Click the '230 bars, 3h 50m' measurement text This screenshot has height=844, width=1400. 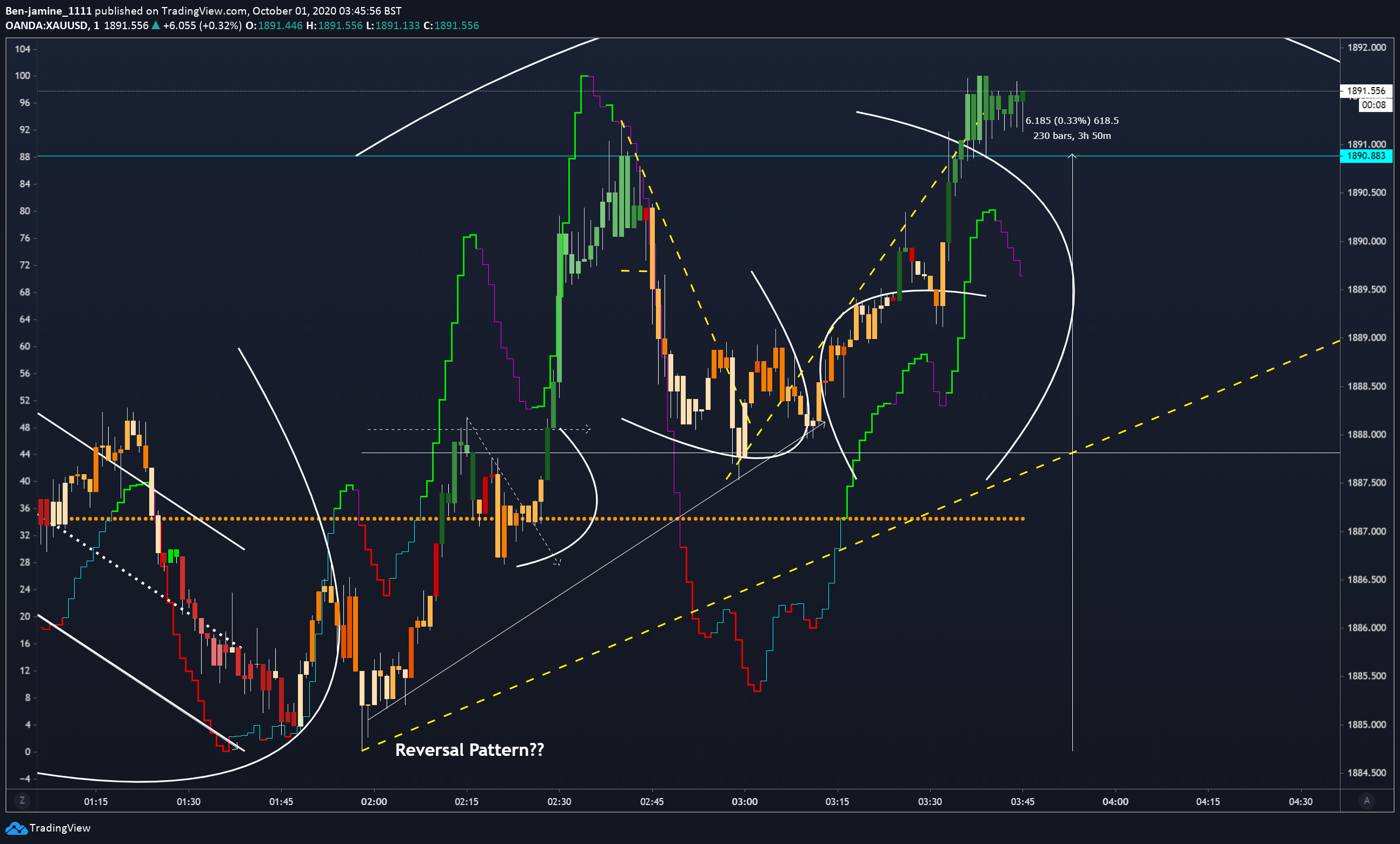click(1072, 136)
